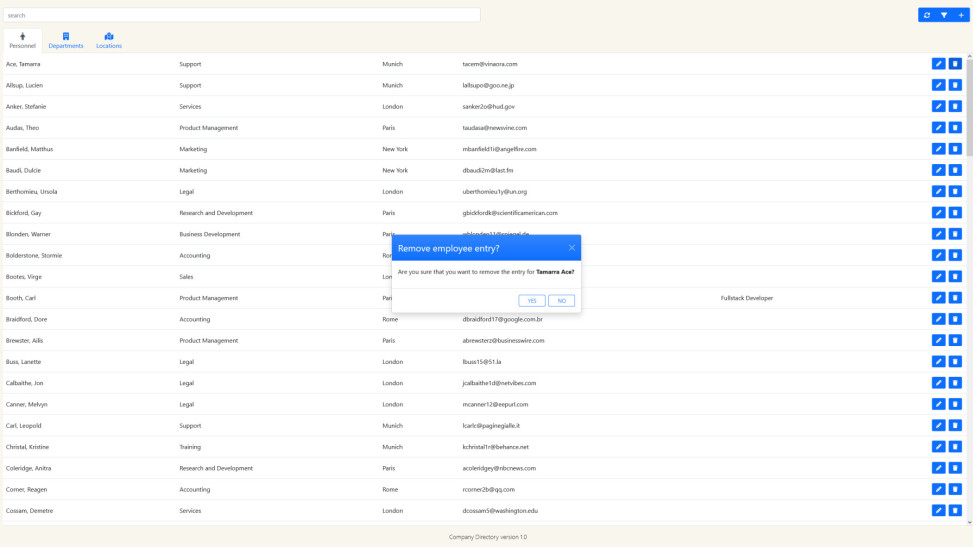Delete Kristine Christal's row with trash icon
This screenshot has width=973, height=547.
coord(955,447)
